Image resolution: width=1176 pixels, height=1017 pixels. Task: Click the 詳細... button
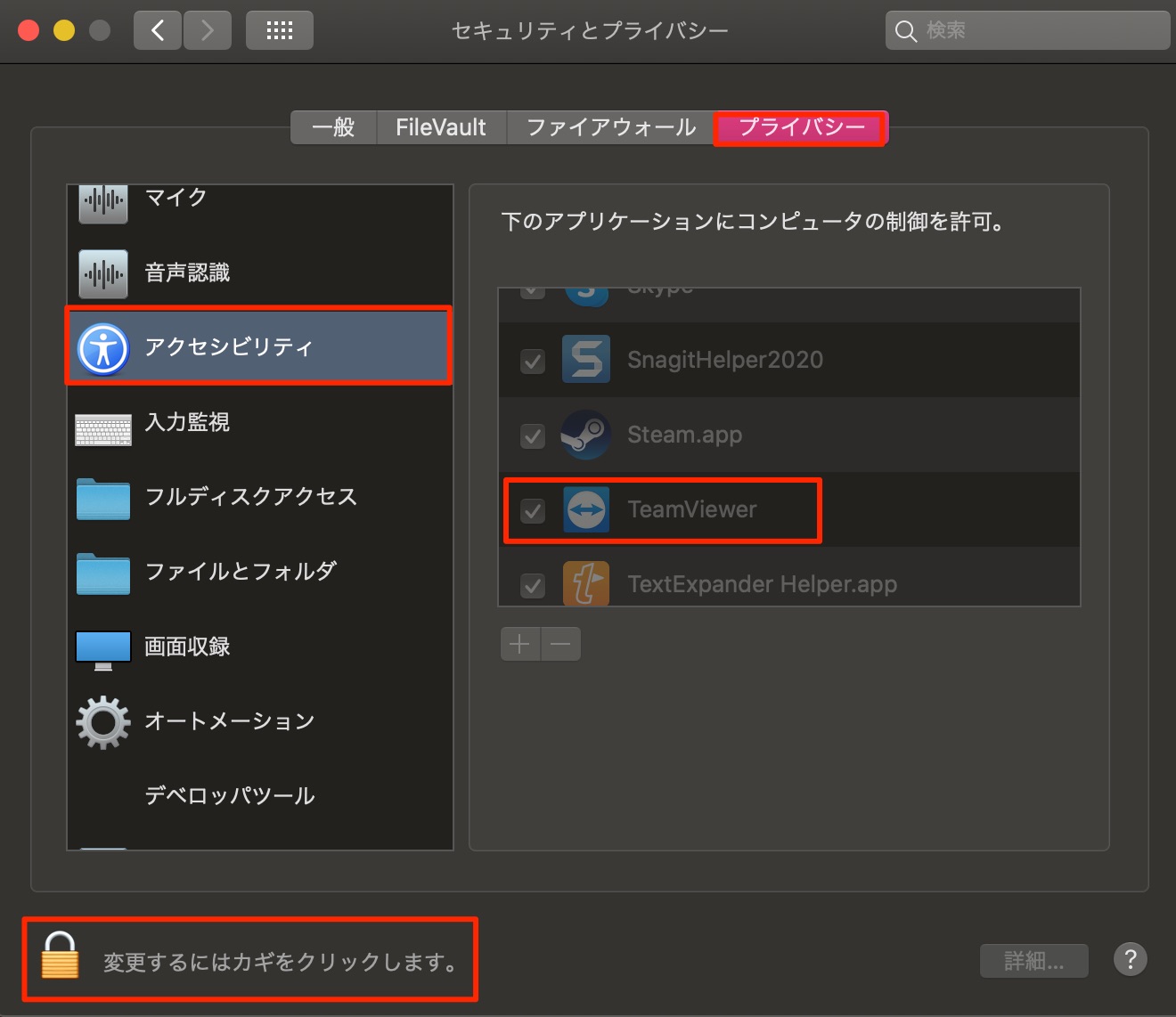[1034, 961]
